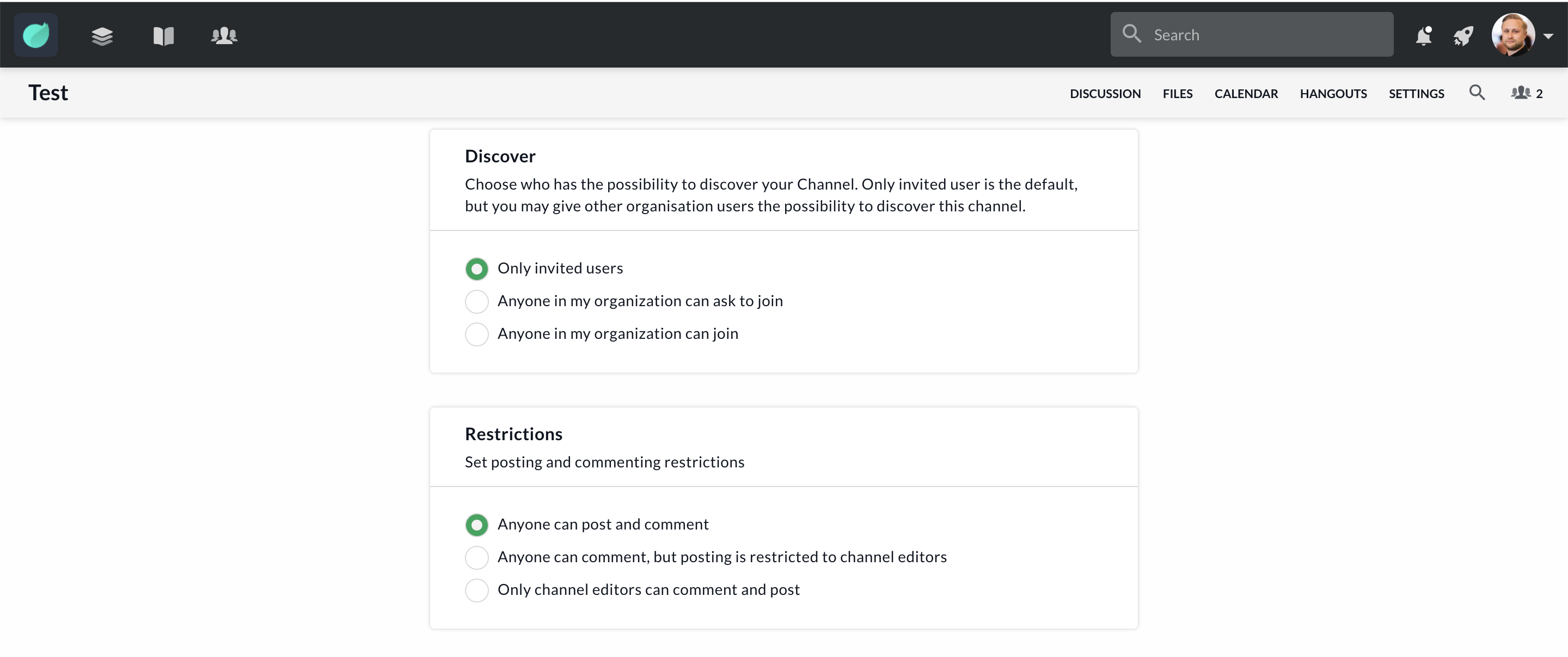Image resolution: width=1568 pixels, height=657 pixels.
Task: Open the people group icon in top bar
Action: 224,36
